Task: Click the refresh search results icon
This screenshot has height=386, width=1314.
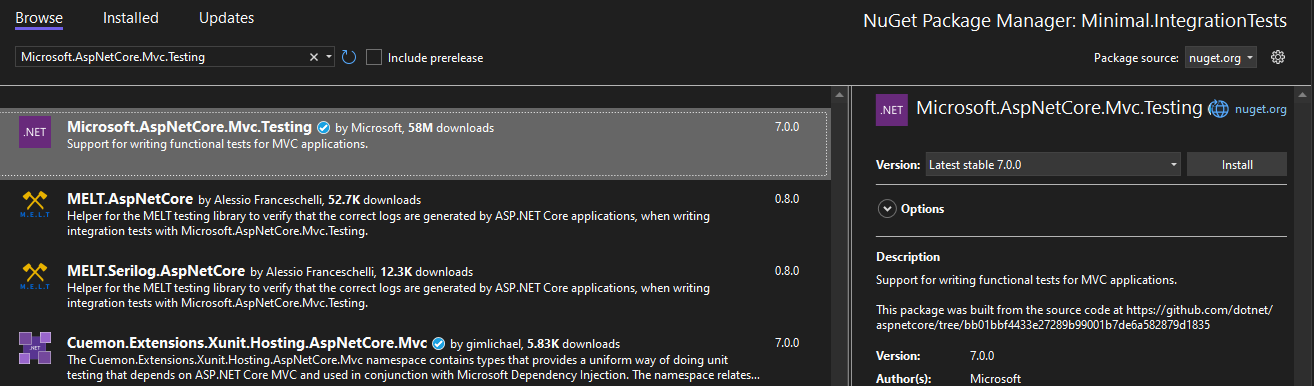Action: pyautogui.click(x=349, y=57)
